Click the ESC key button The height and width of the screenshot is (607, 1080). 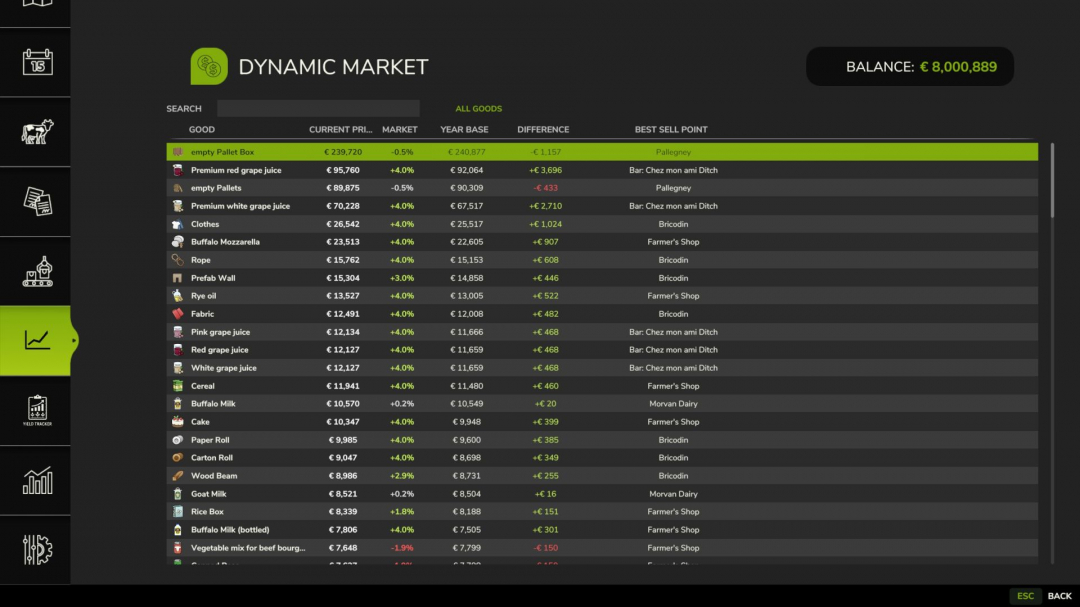[1025, 596]
